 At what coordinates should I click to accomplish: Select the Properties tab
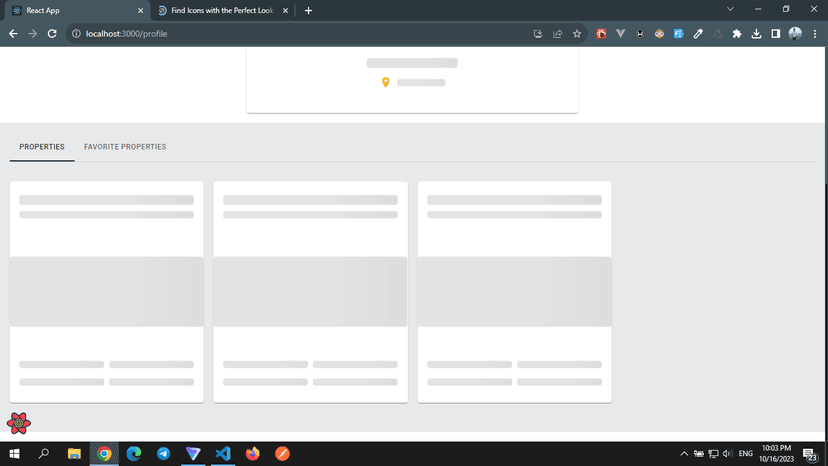tap(42, 147)
